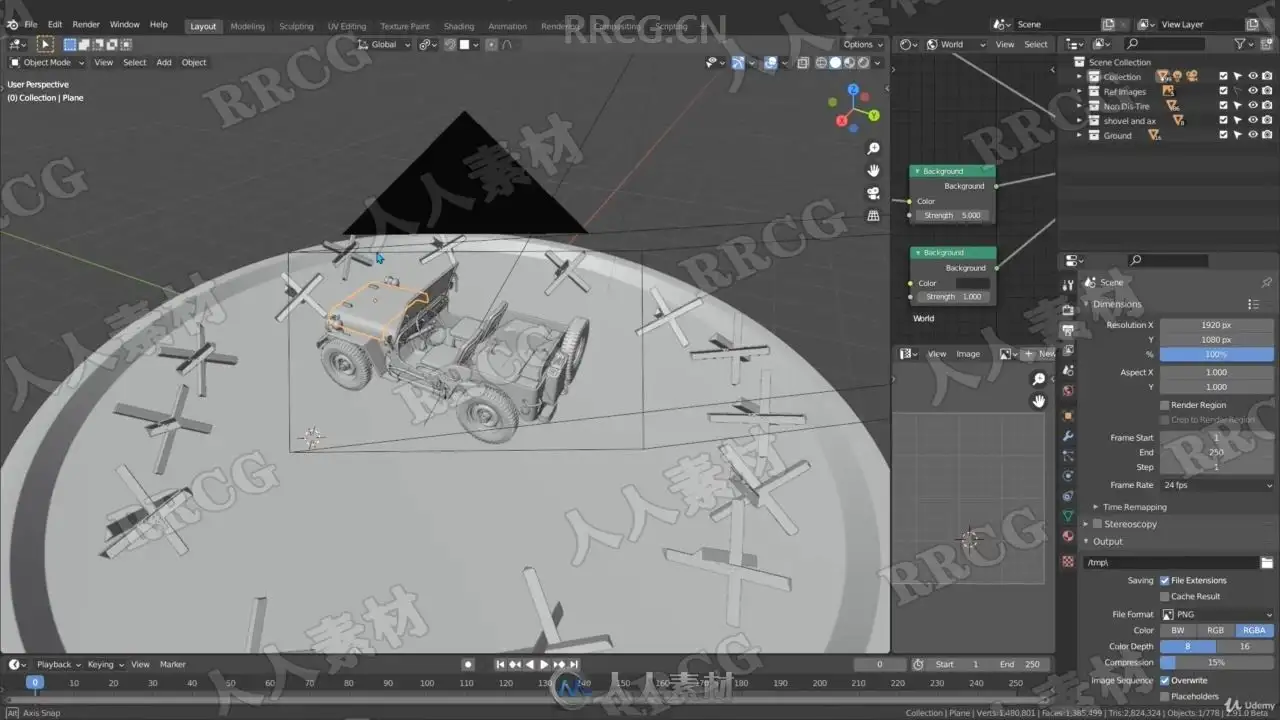
Task: Click the play animation button in timeline
Action: pyautogui.click(x=544, y=664)
